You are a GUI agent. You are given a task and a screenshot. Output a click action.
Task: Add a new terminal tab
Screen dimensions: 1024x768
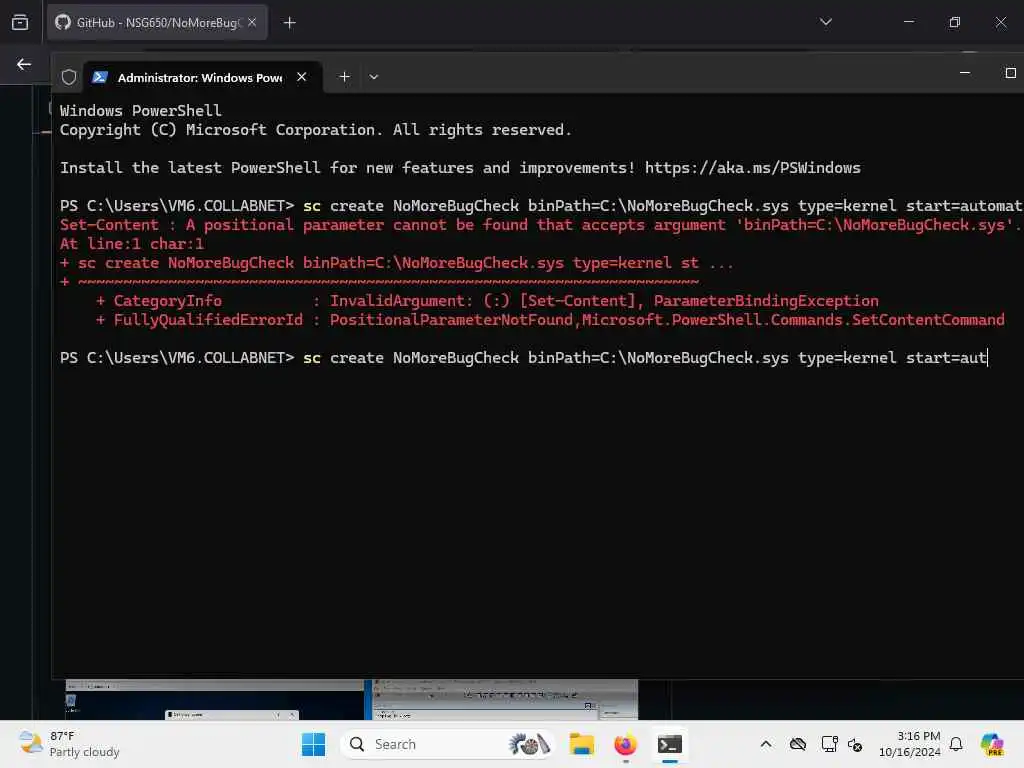tap(344, 76)
